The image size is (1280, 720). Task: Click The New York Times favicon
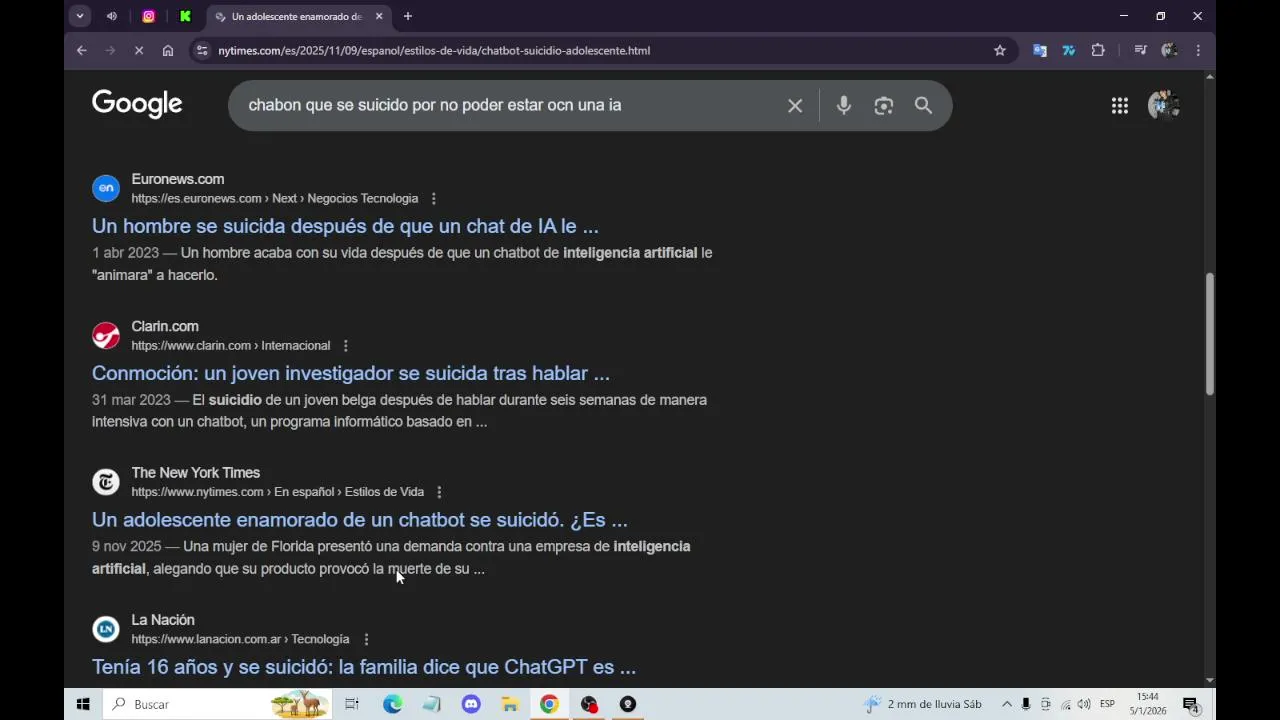click(106, 482)
